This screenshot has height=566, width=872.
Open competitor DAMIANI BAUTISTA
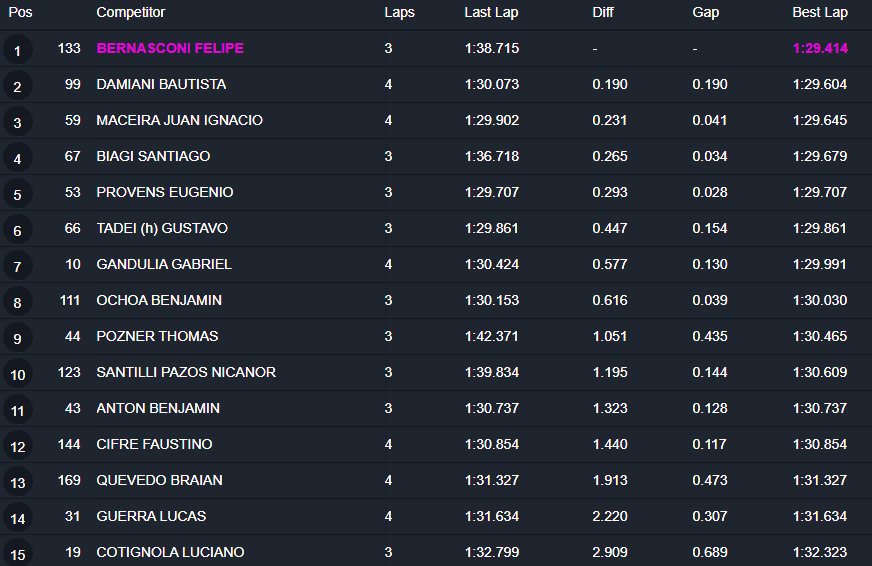[161, 84]
